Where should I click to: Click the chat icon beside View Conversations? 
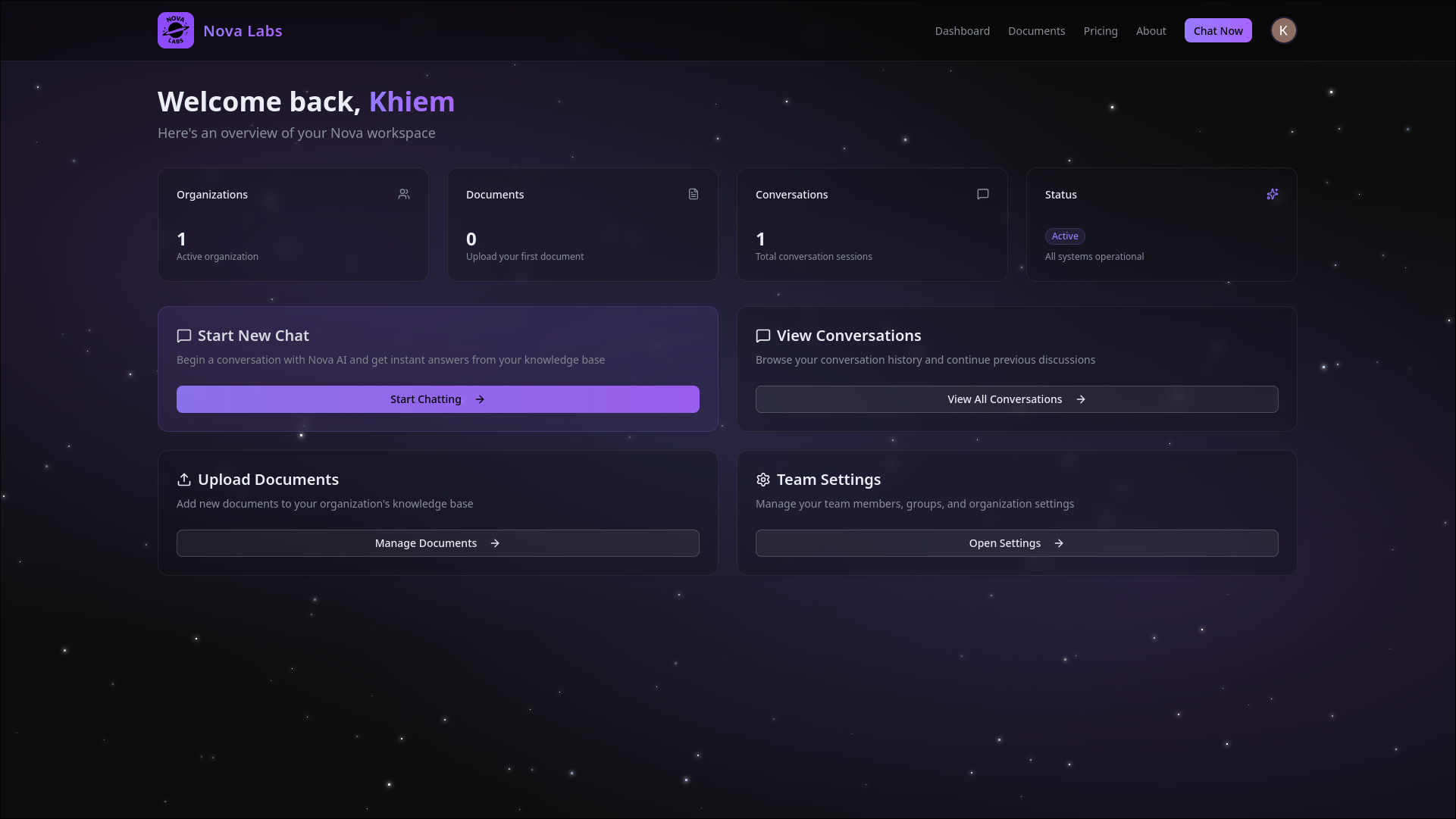point(763,336)
